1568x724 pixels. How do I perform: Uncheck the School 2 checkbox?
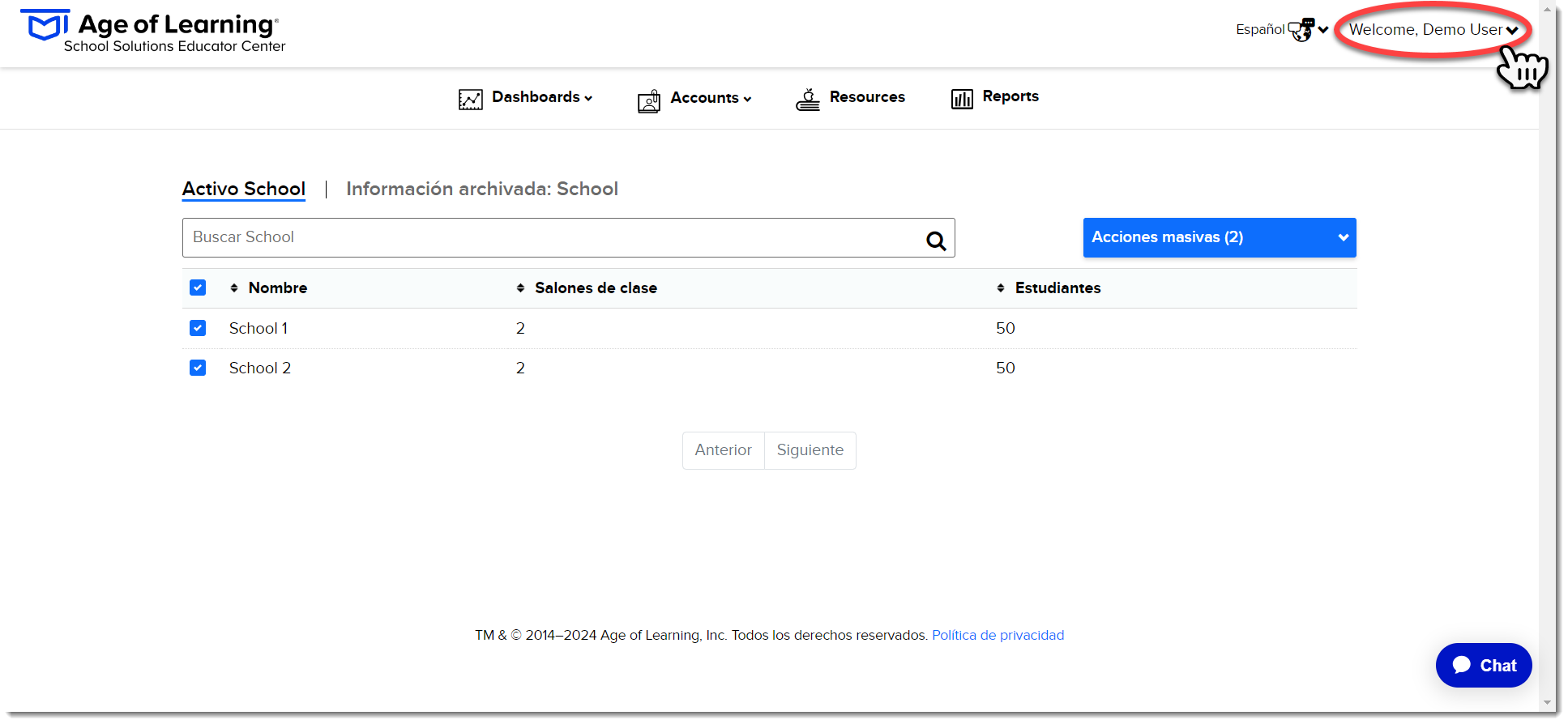198,368
